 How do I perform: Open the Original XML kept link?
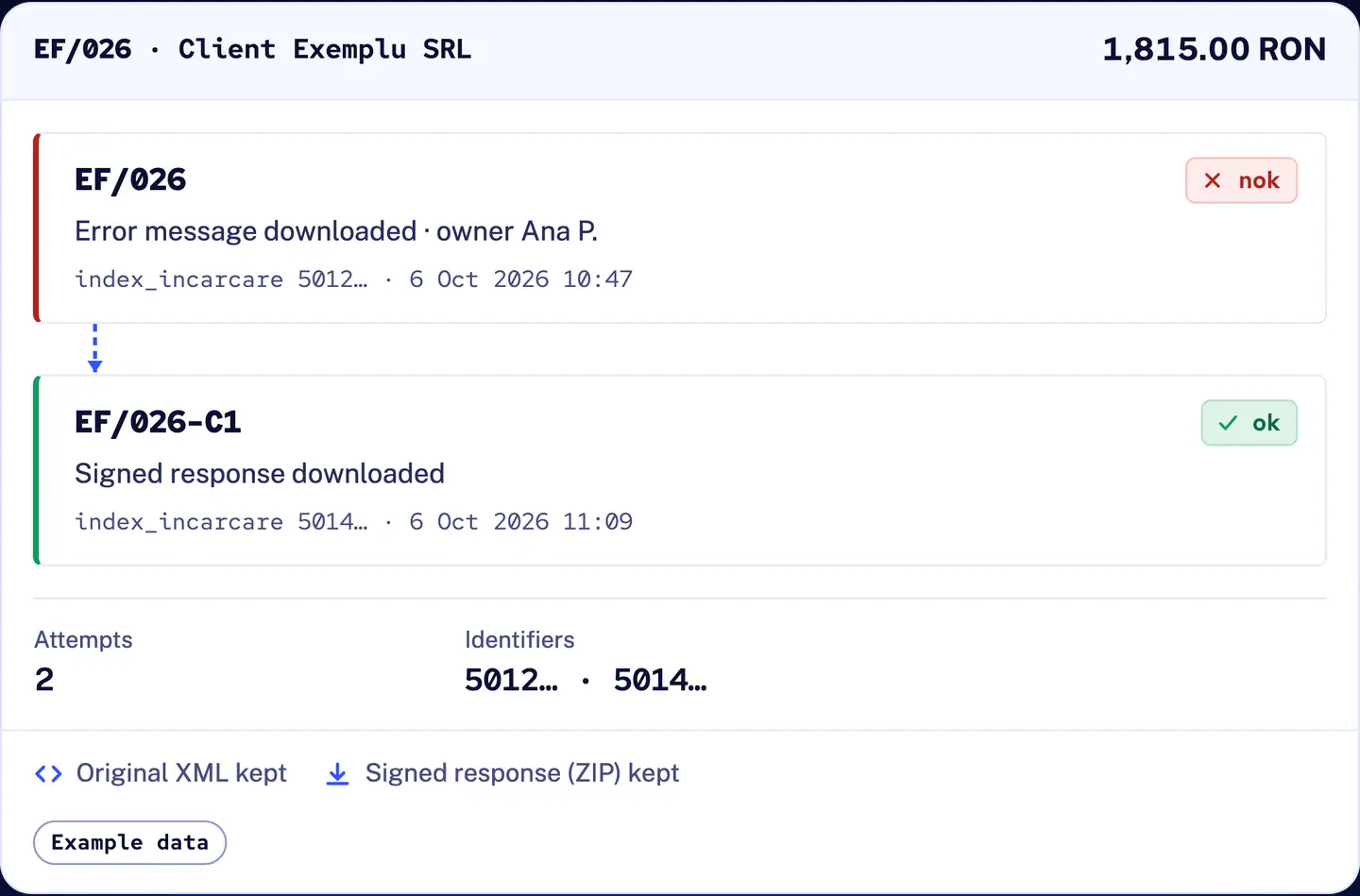pyautogui.click(x=181, y=773)
